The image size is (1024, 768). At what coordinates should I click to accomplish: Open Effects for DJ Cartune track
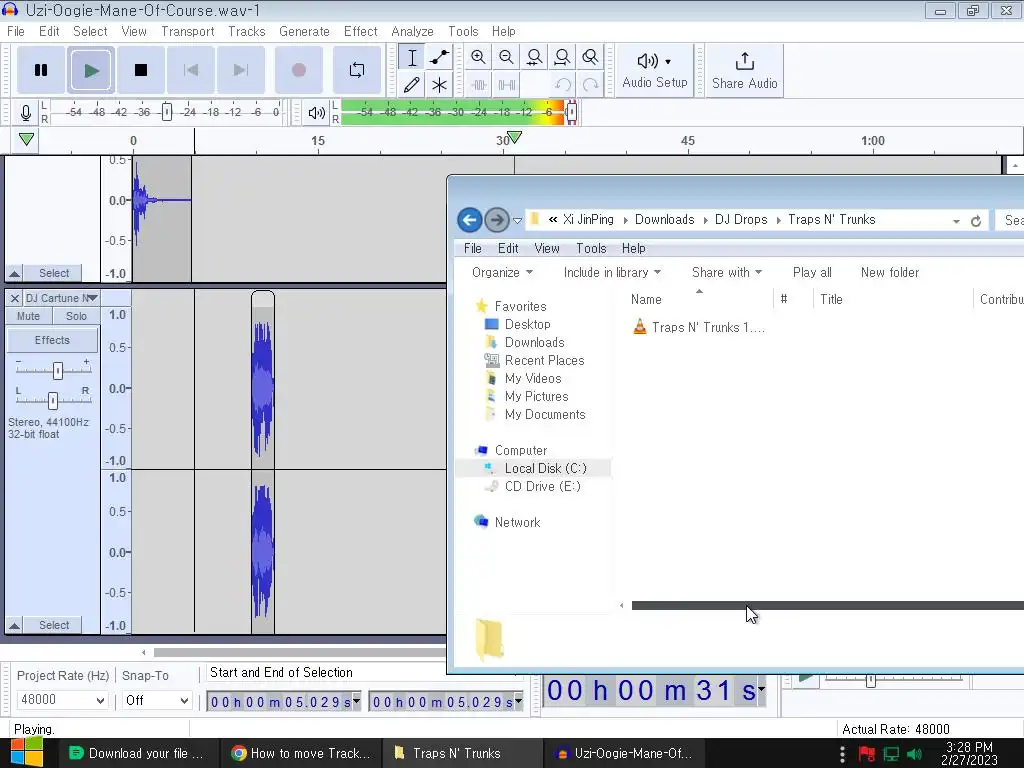click(x=52, y=340)
